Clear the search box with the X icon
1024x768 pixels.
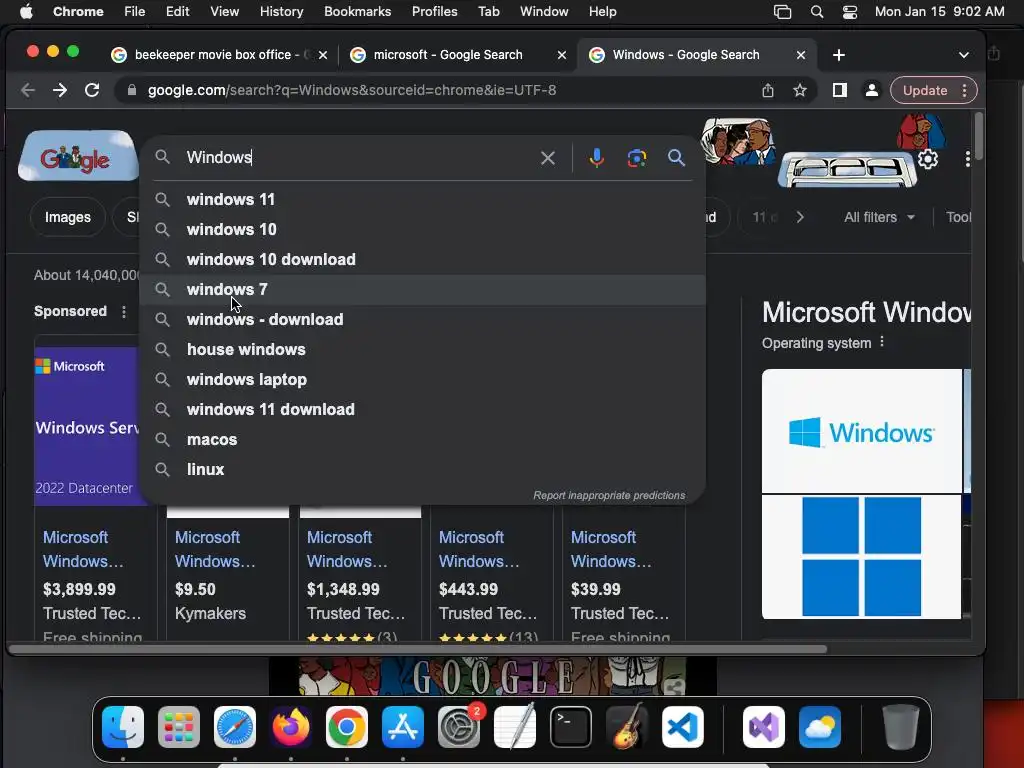[547, 158]
